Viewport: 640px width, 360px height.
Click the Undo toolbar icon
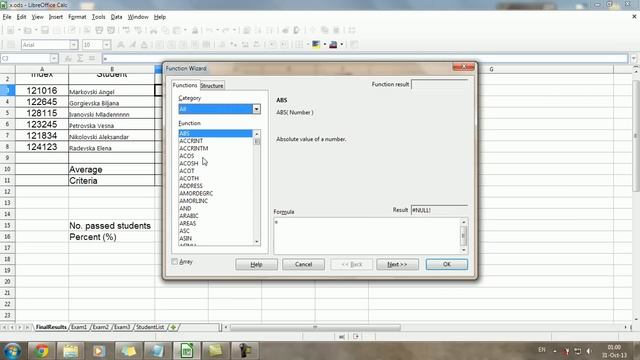pyautogui.click(x=209, y=30)
